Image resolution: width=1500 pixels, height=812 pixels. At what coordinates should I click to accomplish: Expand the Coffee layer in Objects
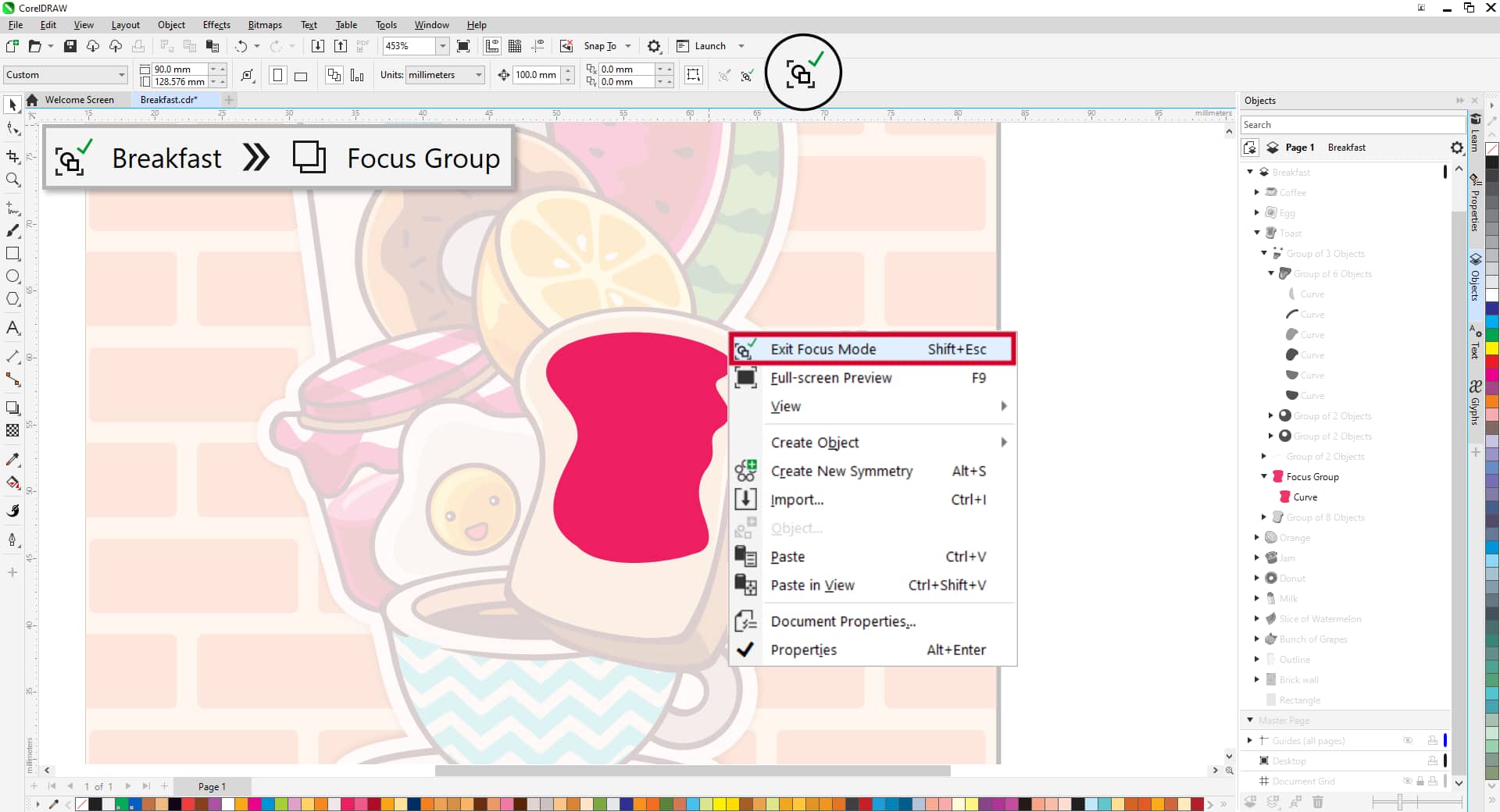(1257, 192)
